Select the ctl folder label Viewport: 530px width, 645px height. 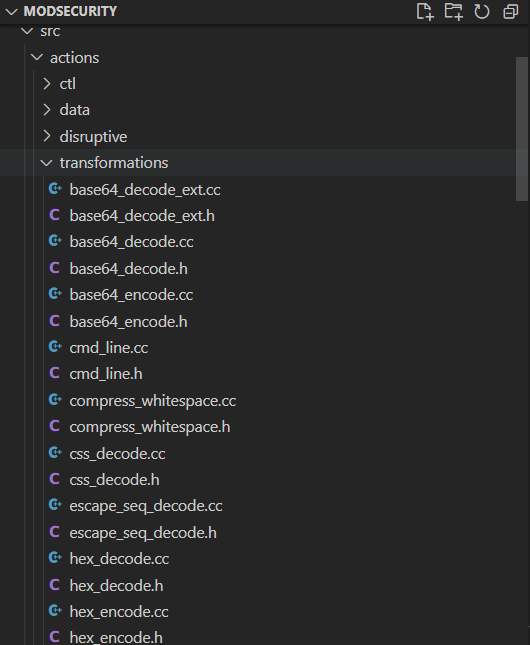[67, 84]
